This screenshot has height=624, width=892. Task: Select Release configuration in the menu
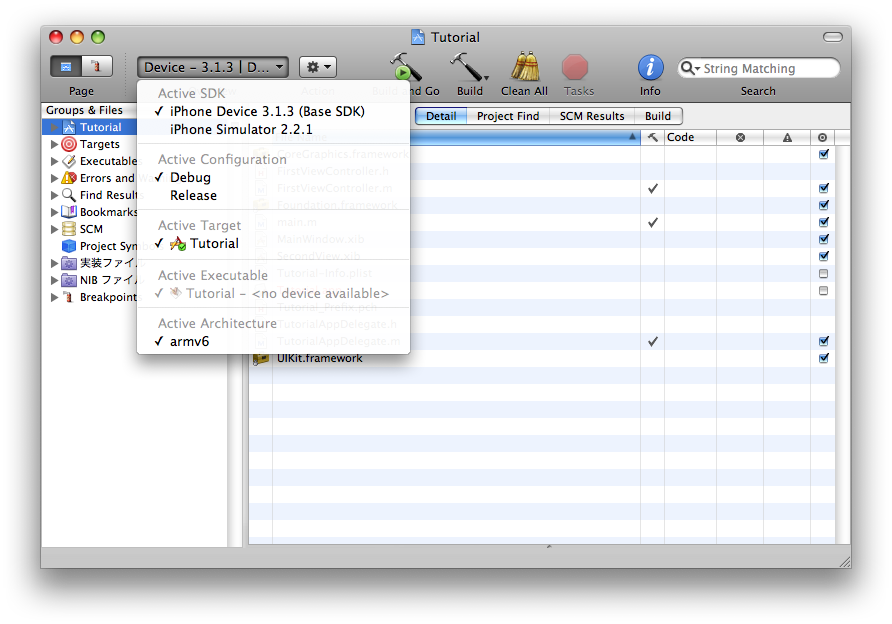193,195
